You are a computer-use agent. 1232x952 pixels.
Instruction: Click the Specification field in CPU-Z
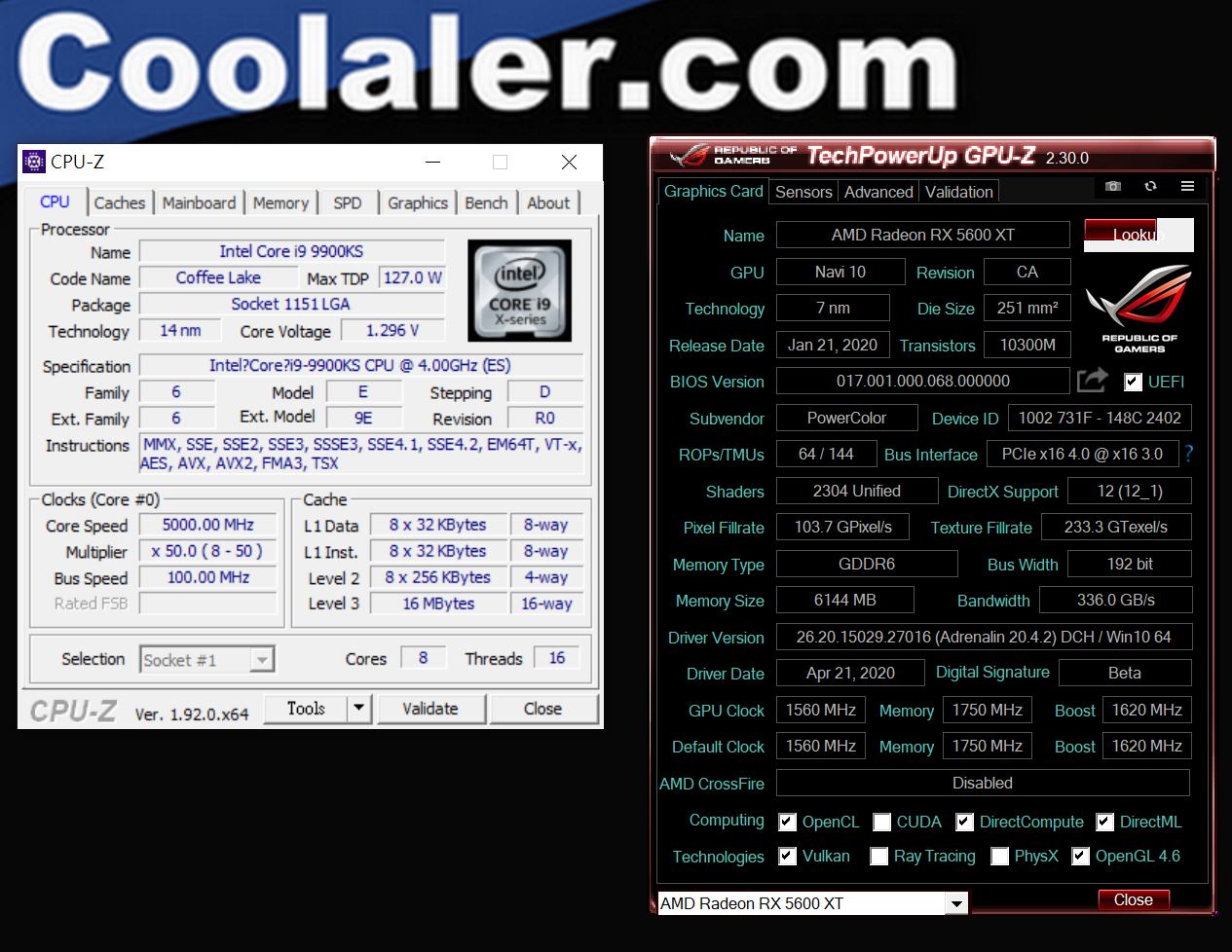(x=360, y=365)
